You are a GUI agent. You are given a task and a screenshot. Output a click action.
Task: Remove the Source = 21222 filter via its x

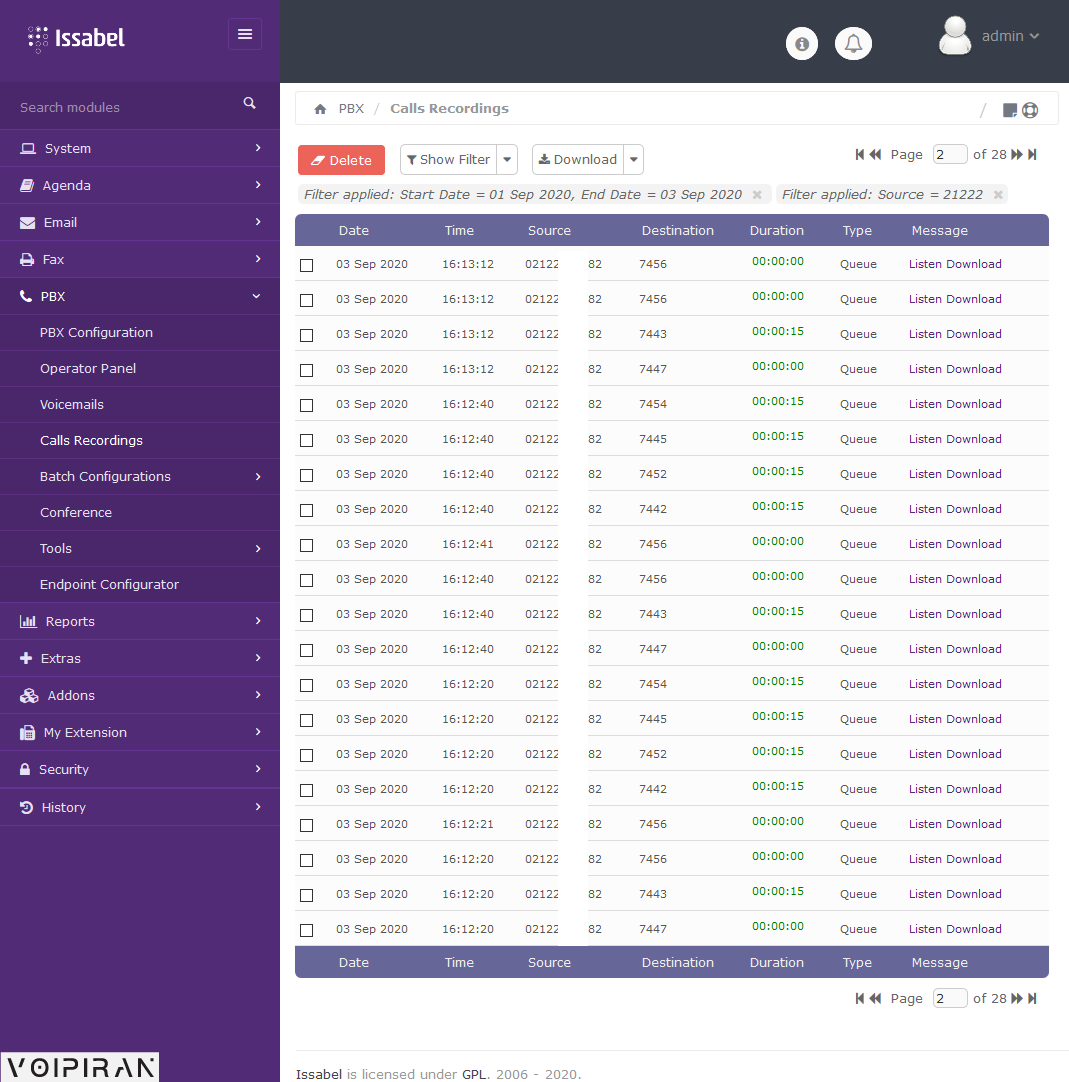tap(998, 195)
